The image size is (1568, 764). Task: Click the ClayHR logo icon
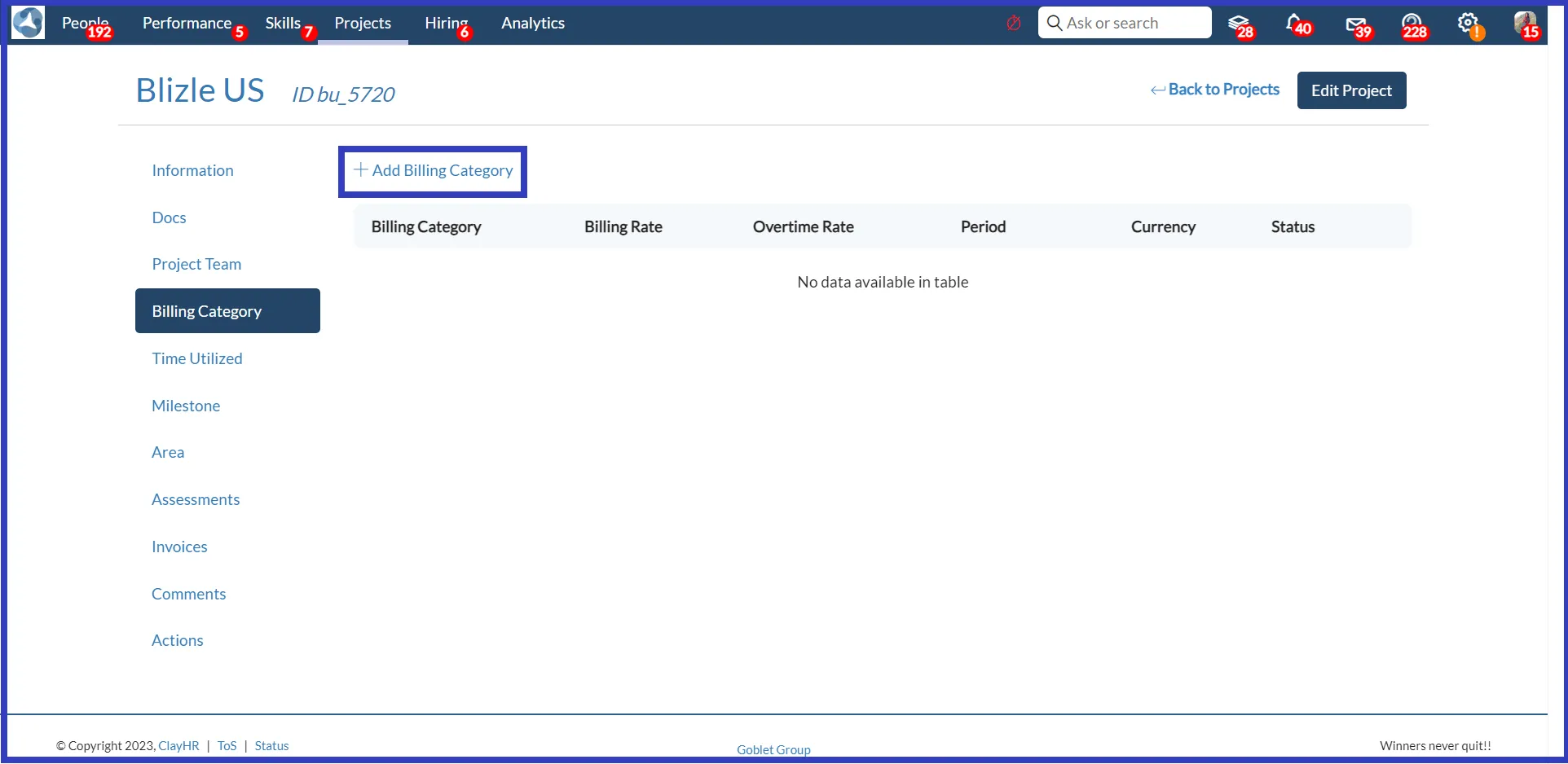click(29, 23)
